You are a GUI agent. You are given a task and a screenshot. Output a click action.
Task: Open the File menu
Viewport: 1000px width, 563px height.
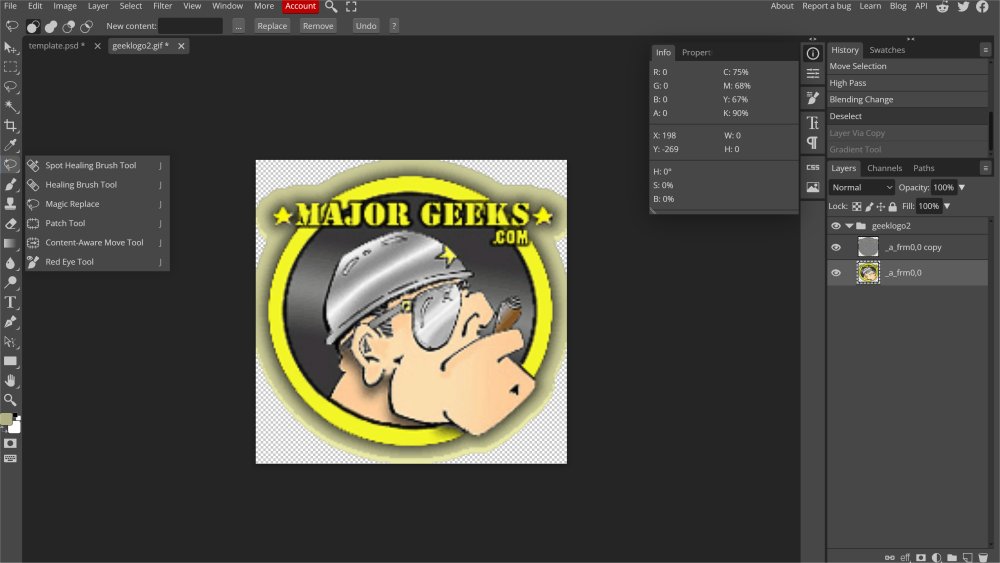[x=10, y=6]
